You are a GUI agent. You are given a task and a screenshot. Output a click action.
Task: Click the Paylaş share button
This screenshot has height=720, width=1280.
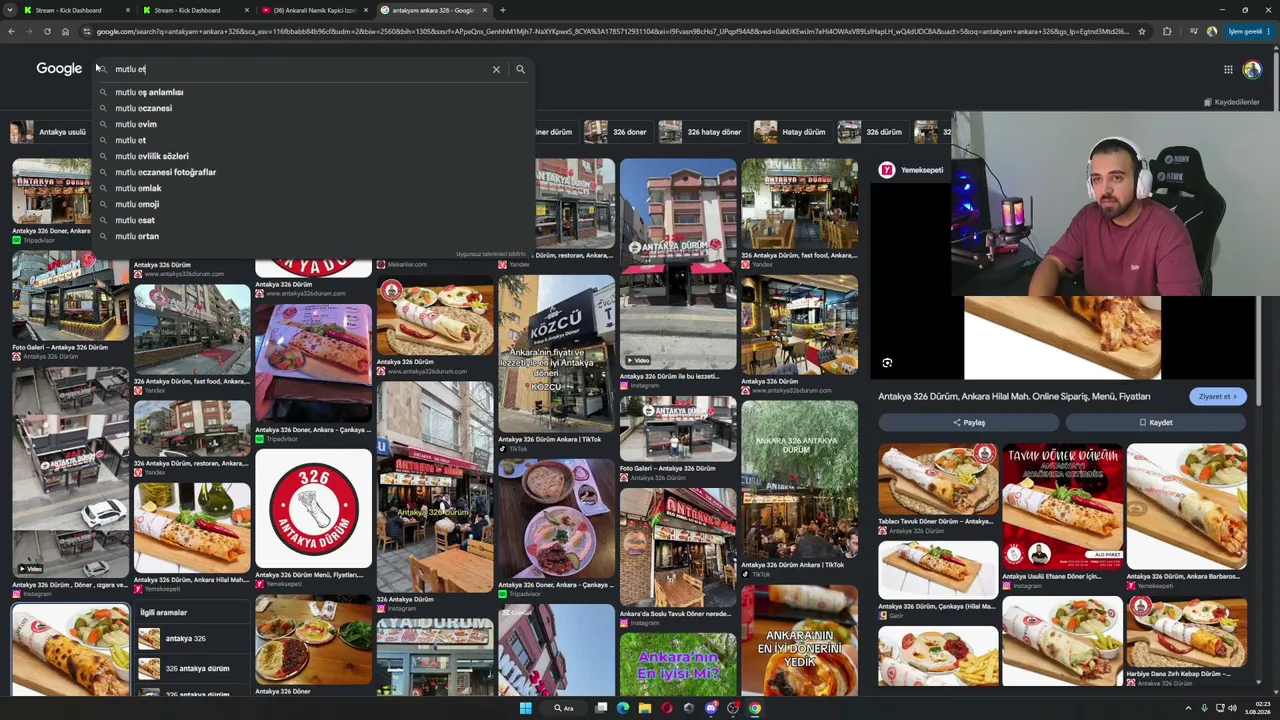point(968,422)
